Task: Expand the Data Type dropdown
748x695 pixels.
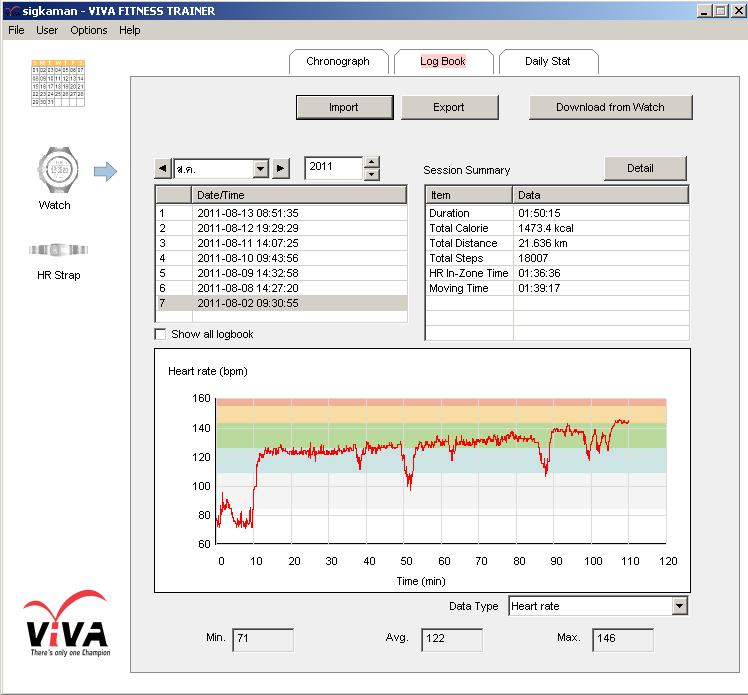Action: [679, 606]
